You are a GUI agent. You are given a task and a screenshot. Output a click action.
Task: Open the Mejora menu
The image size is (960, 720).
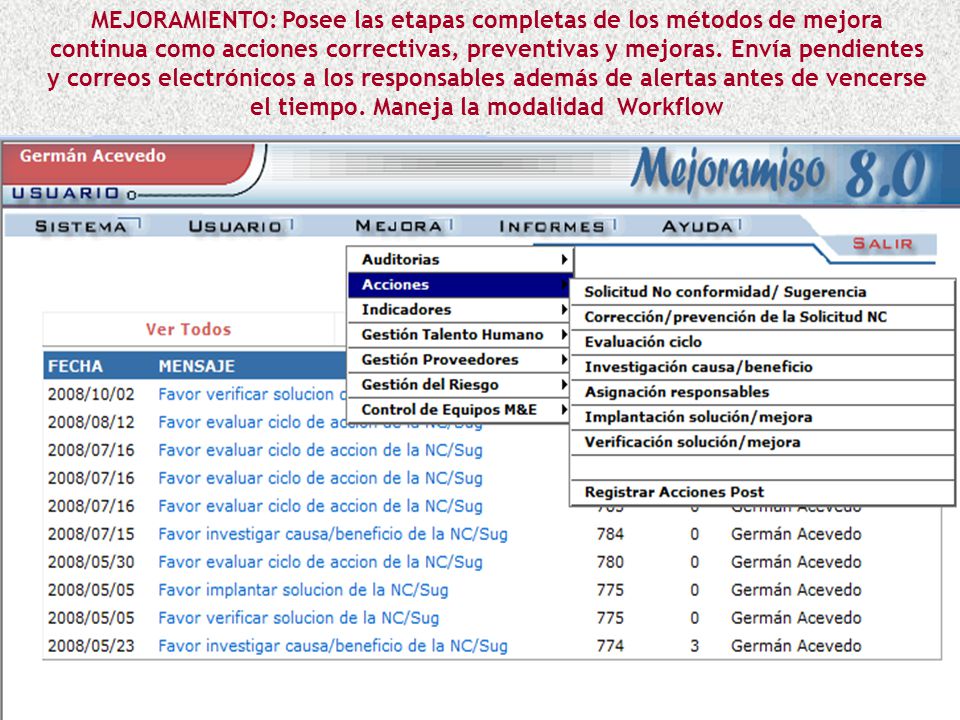click(399, 226)
